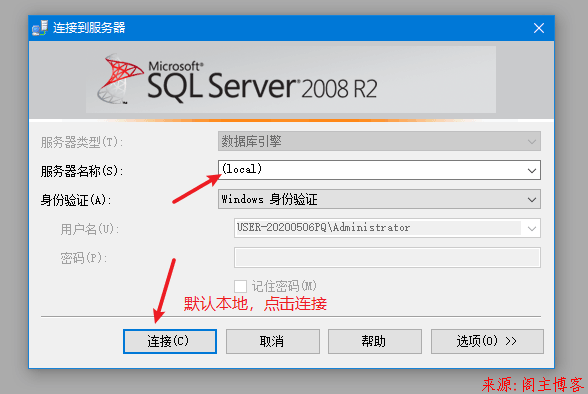This screenshot has height=394, width=588.
Task: Click the SQL Server 2008 R2 logo
Action: (238, 79)
